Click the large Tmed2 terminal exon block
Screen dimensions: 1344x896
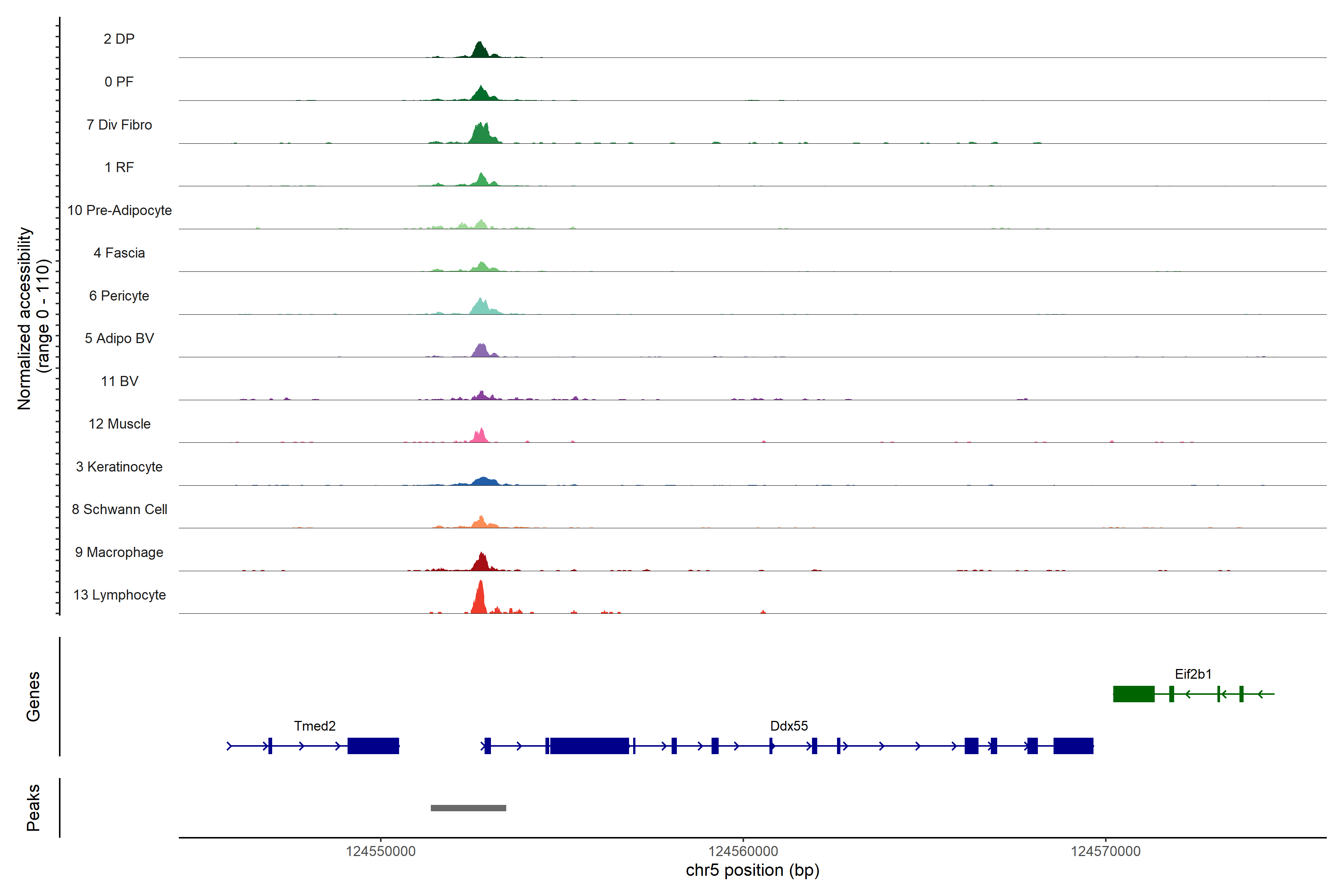[373, 746]
